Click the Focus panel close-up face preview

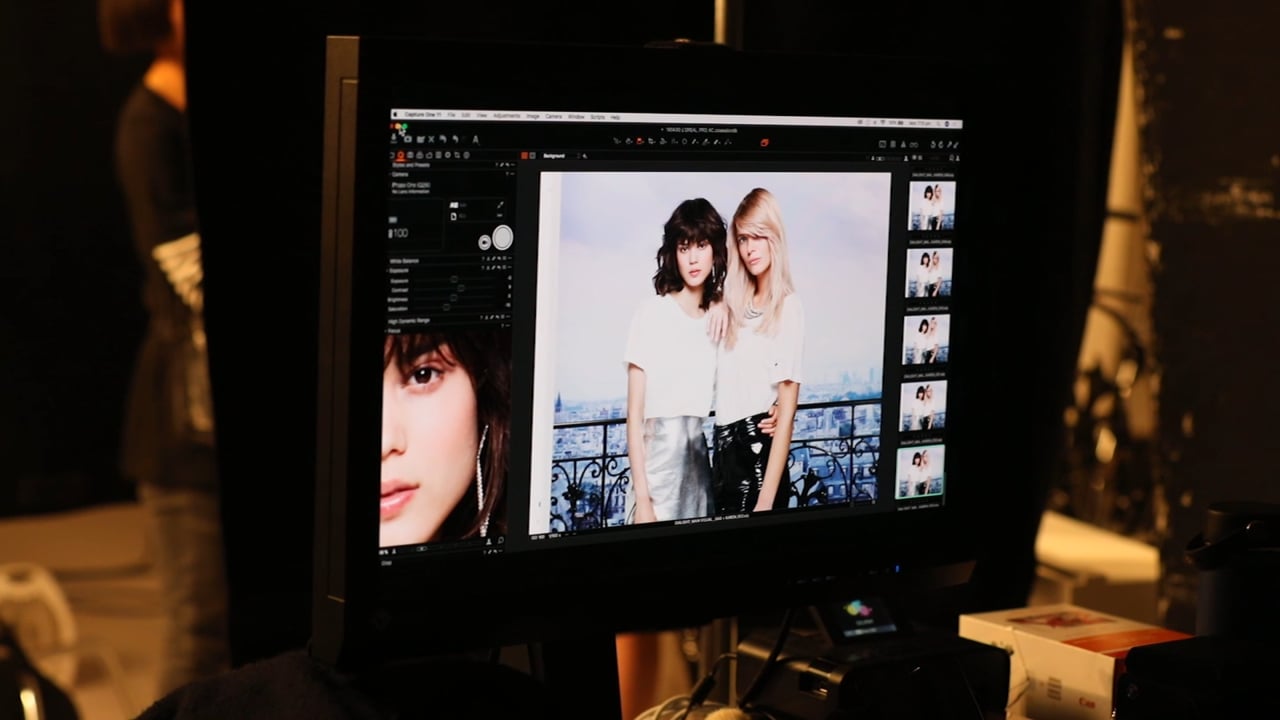(446, 436)
